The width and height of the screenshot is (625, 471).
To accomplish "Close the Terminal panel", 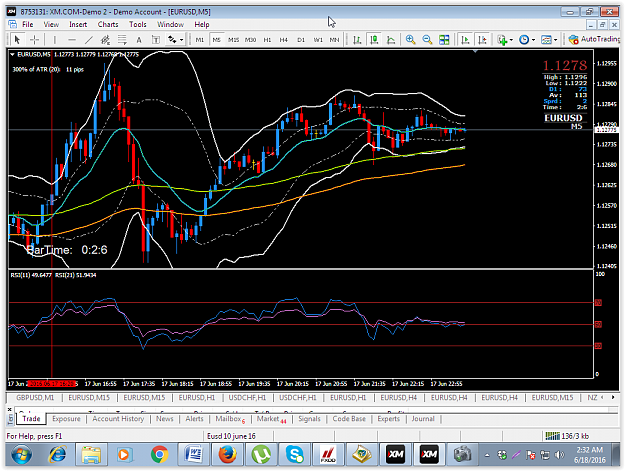I will point(10,409).
